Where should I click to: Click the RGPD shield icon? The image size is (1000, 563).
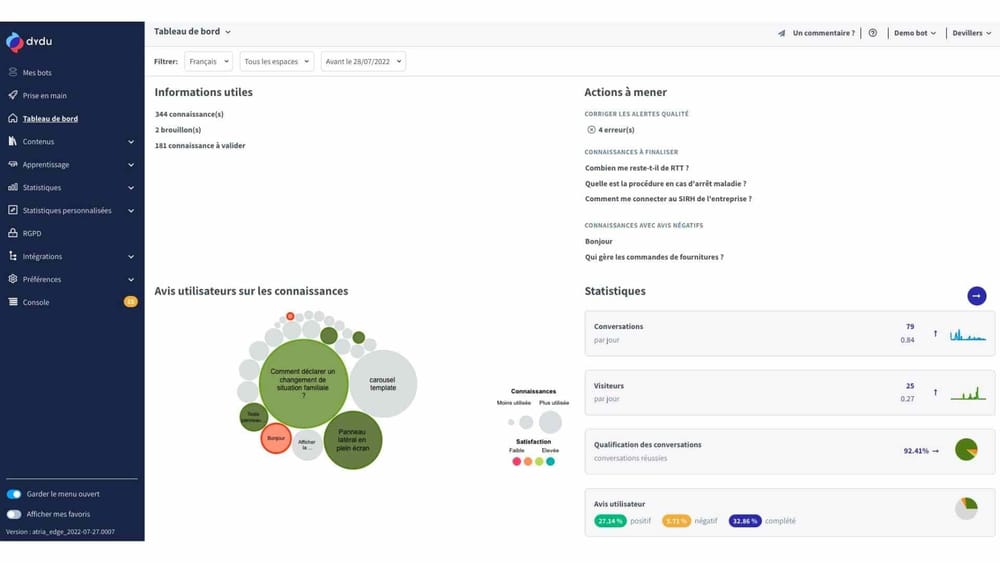(13, 233)
